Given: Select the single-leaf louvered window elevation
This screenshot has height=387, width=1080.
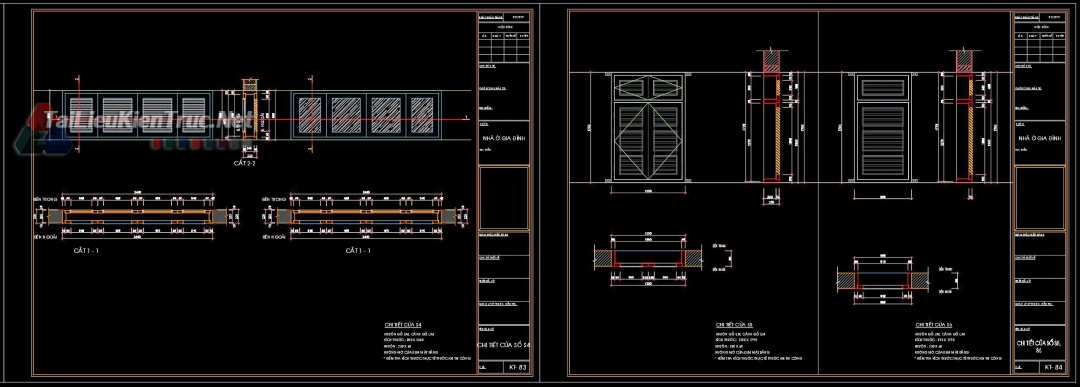Looking at the screenshot, I should (x=883, y=127).
